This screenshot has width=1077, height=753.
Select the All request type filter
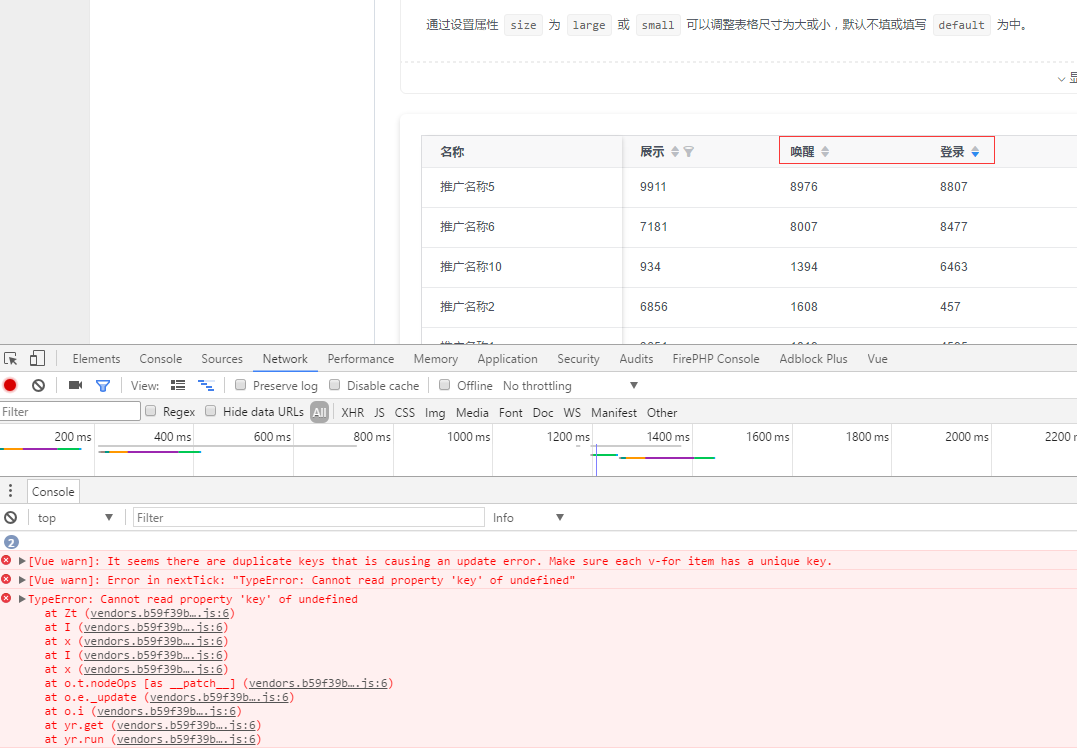319,412
